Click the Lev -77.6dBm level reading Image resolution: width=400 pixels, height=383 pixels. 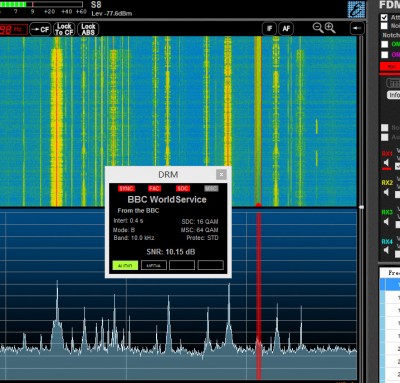click(x=112, y=14)
